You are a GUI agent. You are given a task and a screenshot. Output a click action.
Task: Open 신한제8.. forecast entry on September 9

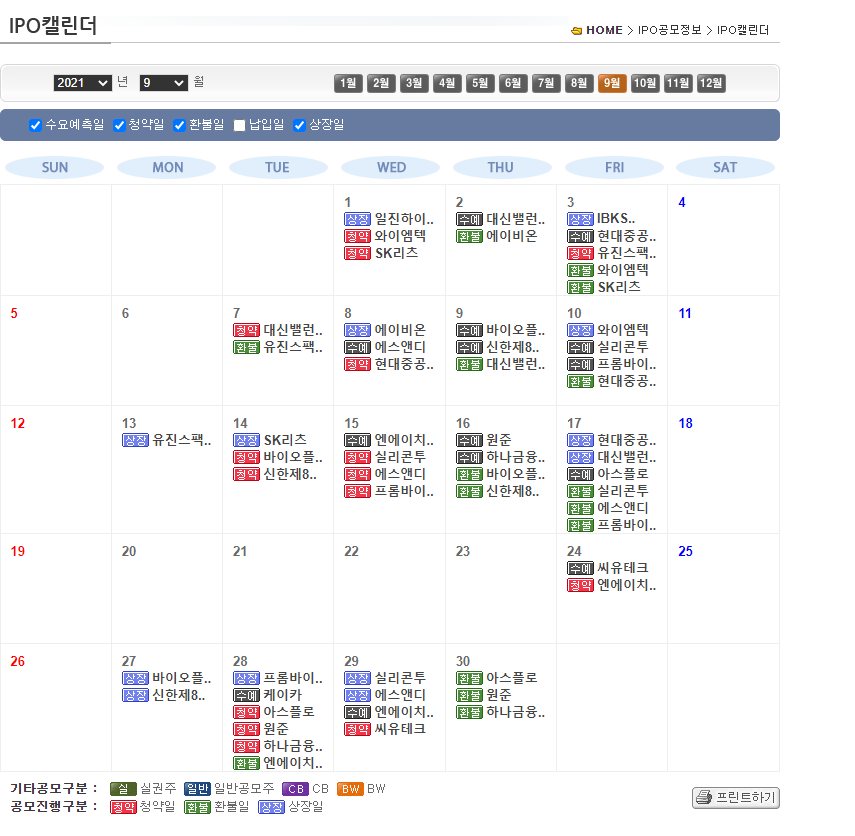(x=513, y=347)
